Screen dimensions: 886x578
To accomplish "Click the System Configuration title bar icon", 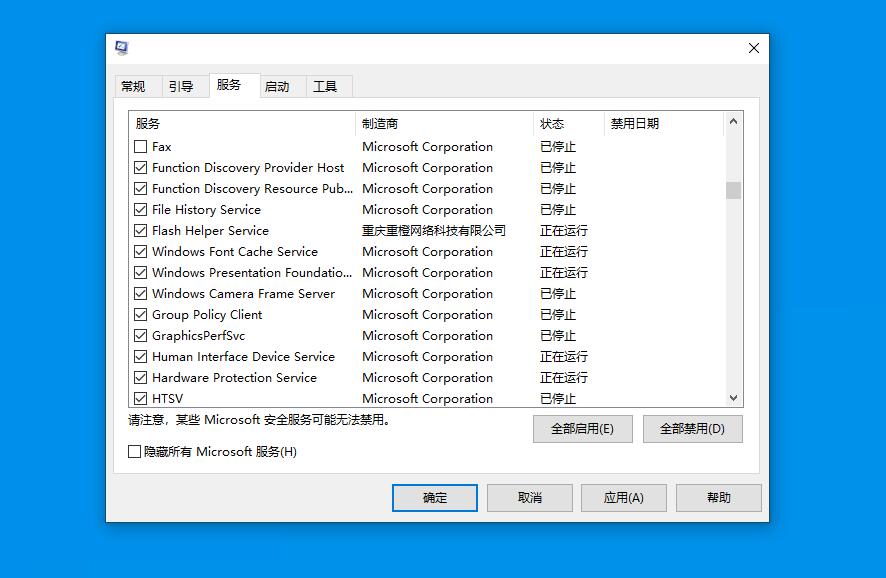I will tap(121, 48).
